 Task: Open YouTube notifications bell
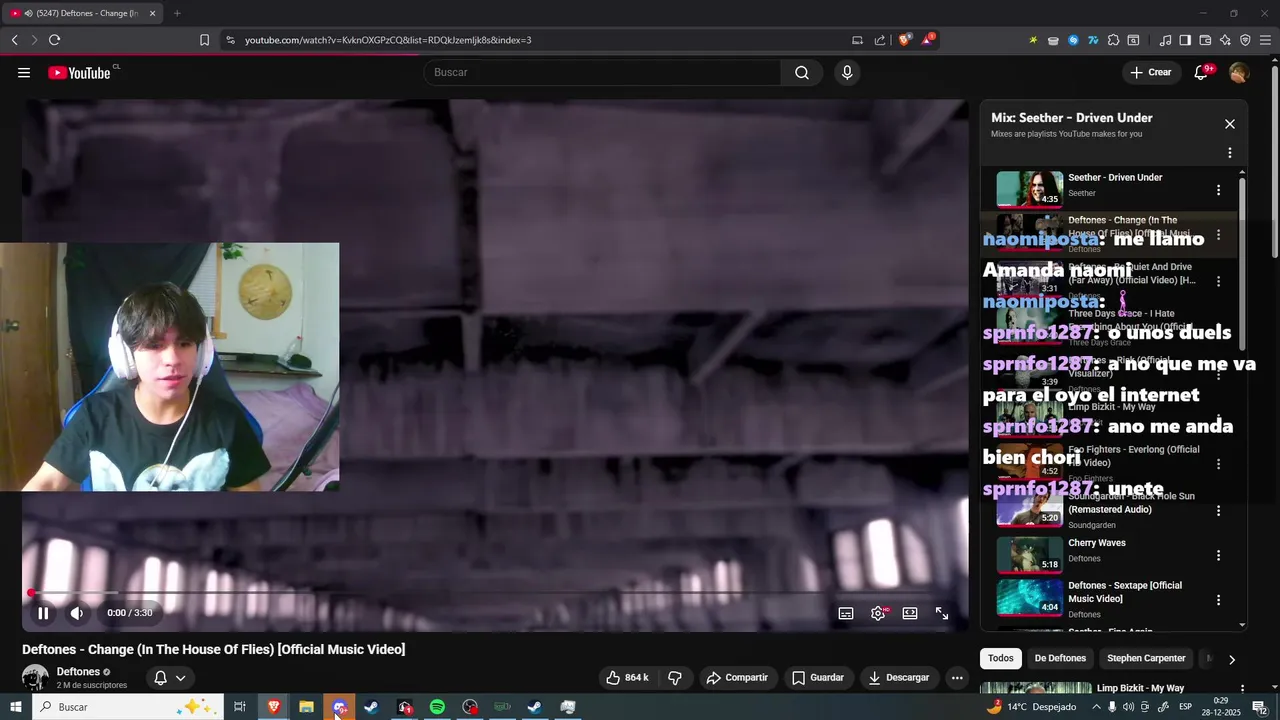coord(1201,72)
